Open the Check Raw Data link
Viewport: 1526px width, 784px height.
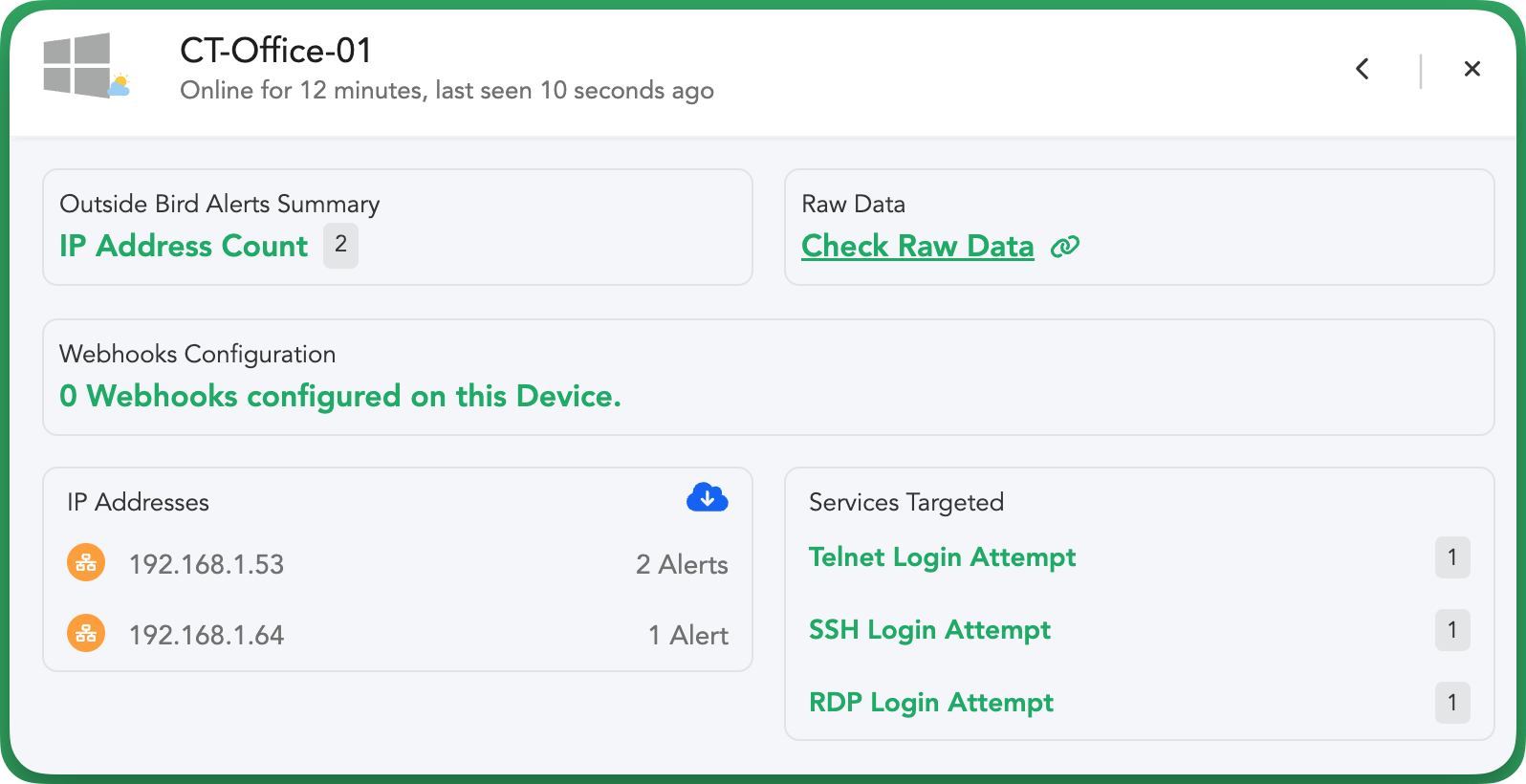(918, 246)
